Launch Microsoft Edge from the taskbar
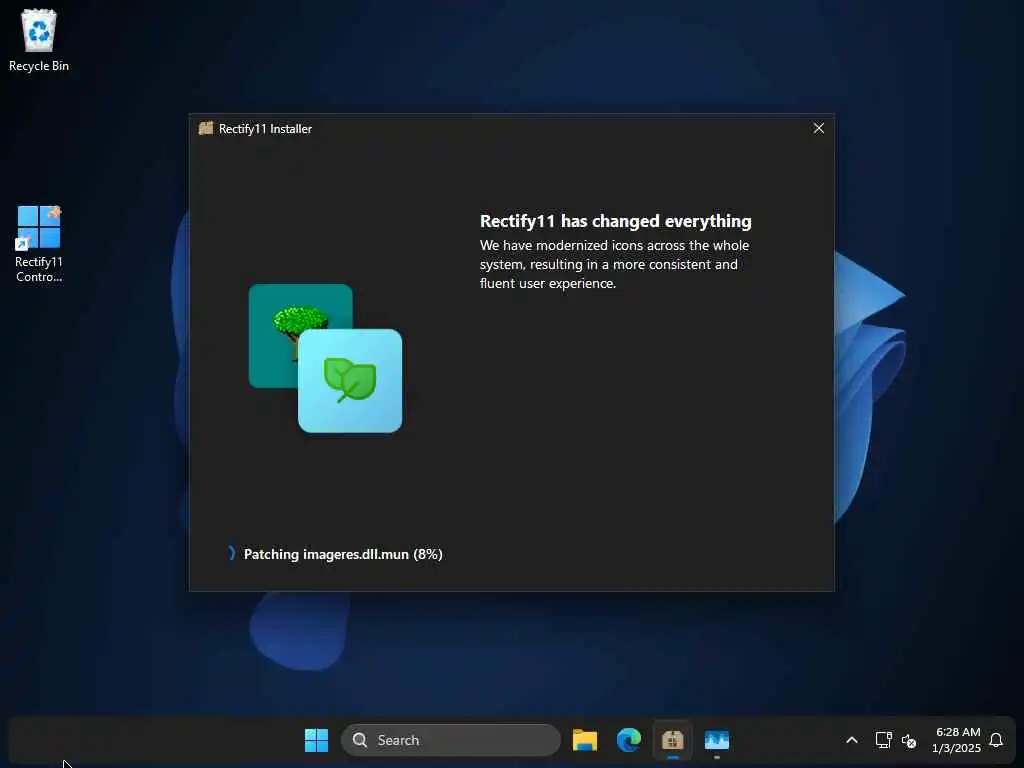Viewport: 1024px width, 768px height. pos(629,740)
